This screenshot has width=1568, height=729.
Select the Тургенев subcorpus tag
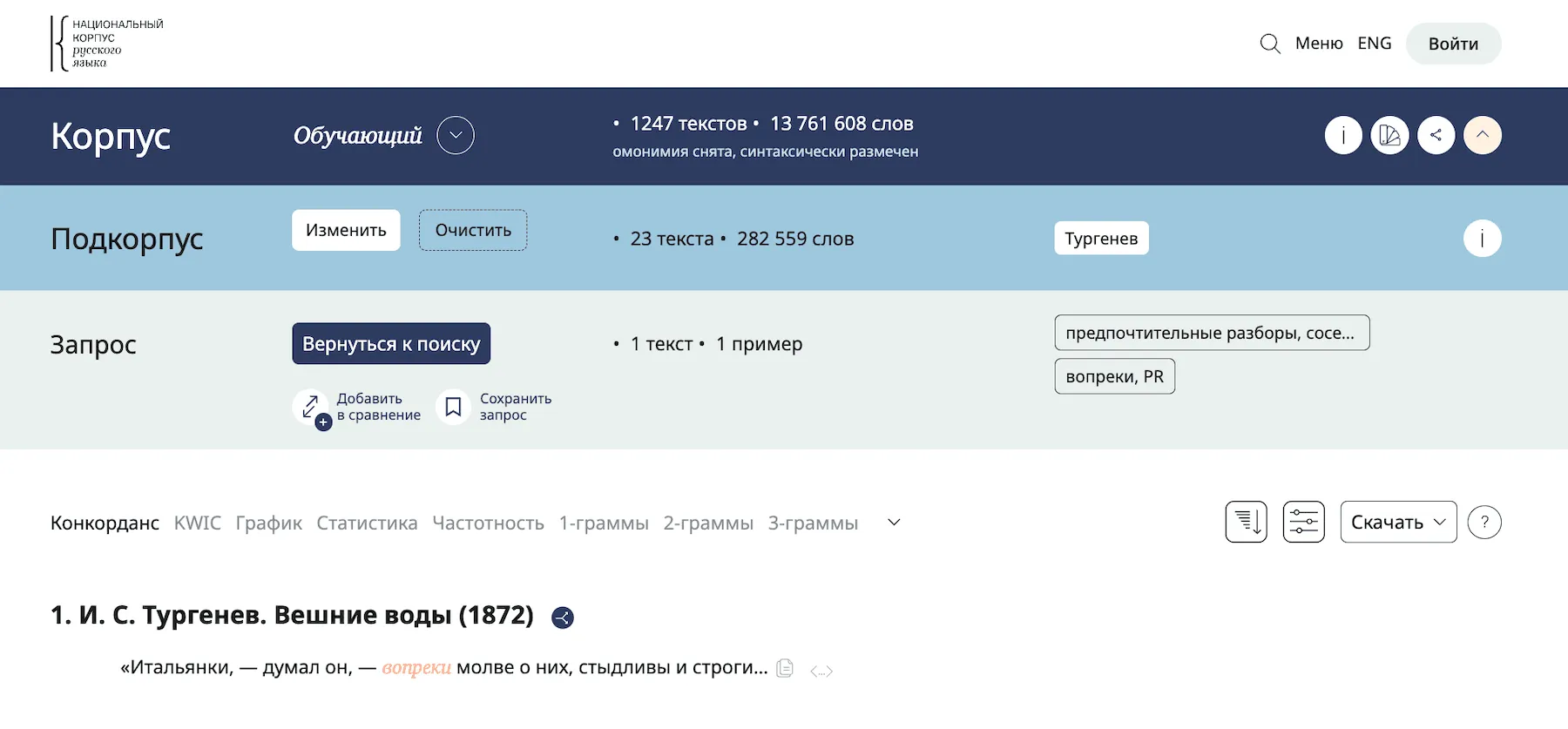pos(1101,238)
